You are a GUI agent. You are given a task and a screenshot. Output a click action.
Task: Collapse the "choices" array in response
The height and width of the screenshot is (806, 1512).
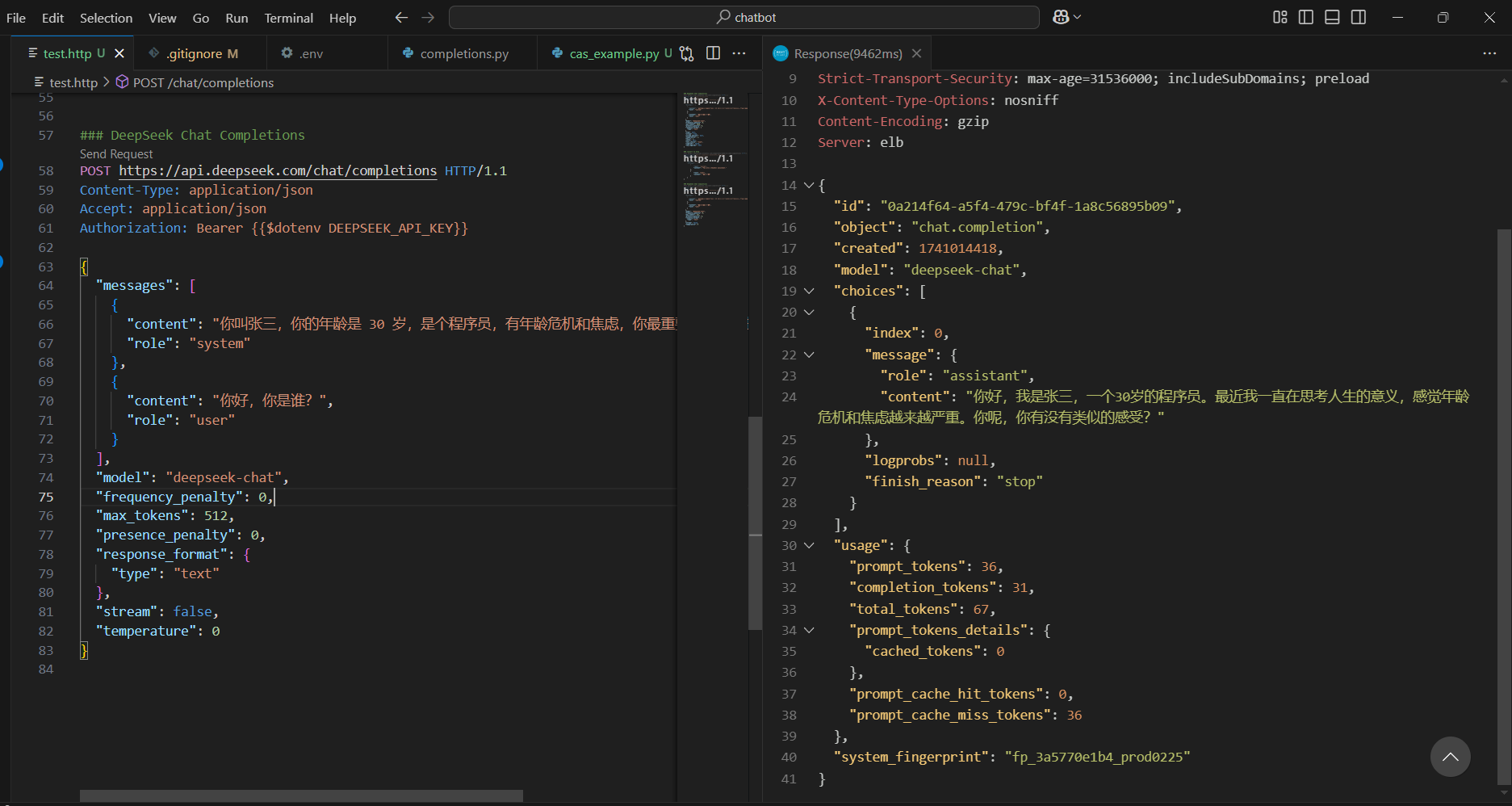(809, 291)
